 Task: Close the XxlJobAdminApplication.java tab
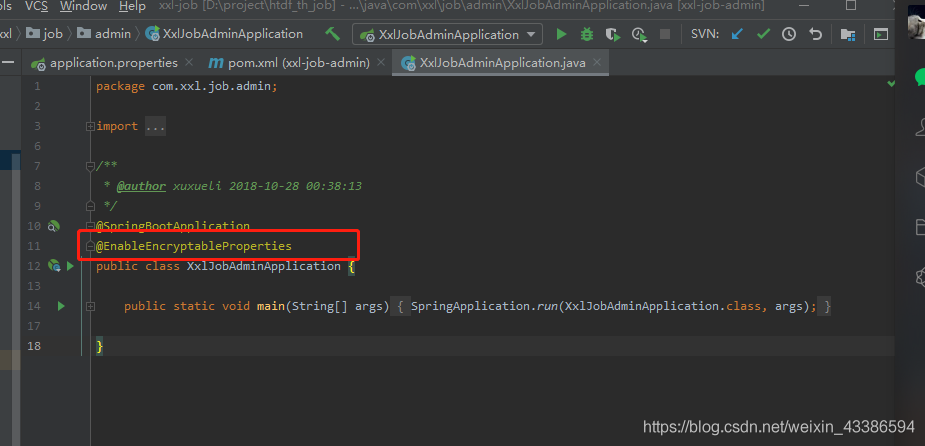(x=596, y=63)
